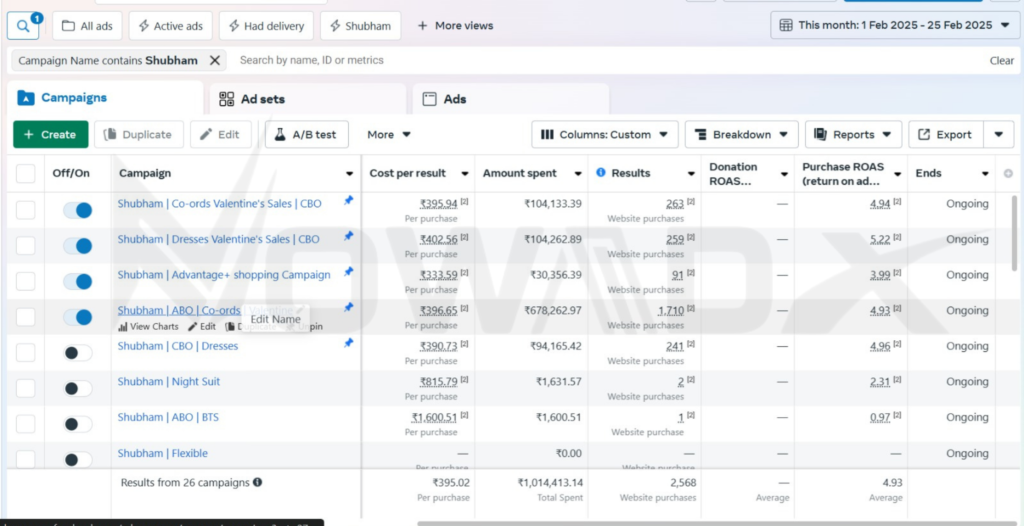Image resolution: width=1024 pixels, height=526 pixels.
Task: Click the pin icon on Co-ords Valentine's campaign
Action: (348, 201)
